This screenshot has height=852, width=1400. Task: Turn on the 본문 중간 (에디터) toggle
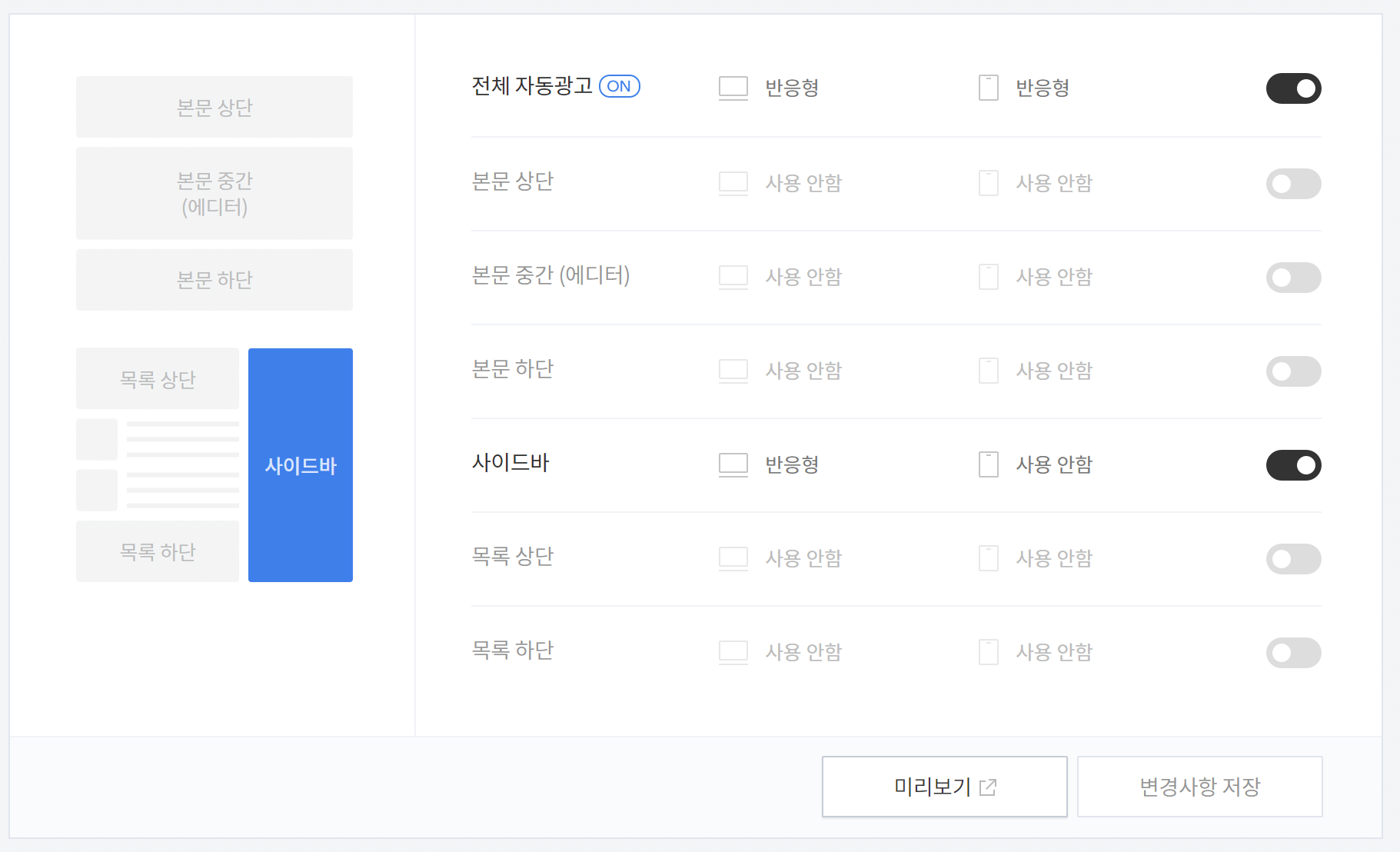[1294, 278]
